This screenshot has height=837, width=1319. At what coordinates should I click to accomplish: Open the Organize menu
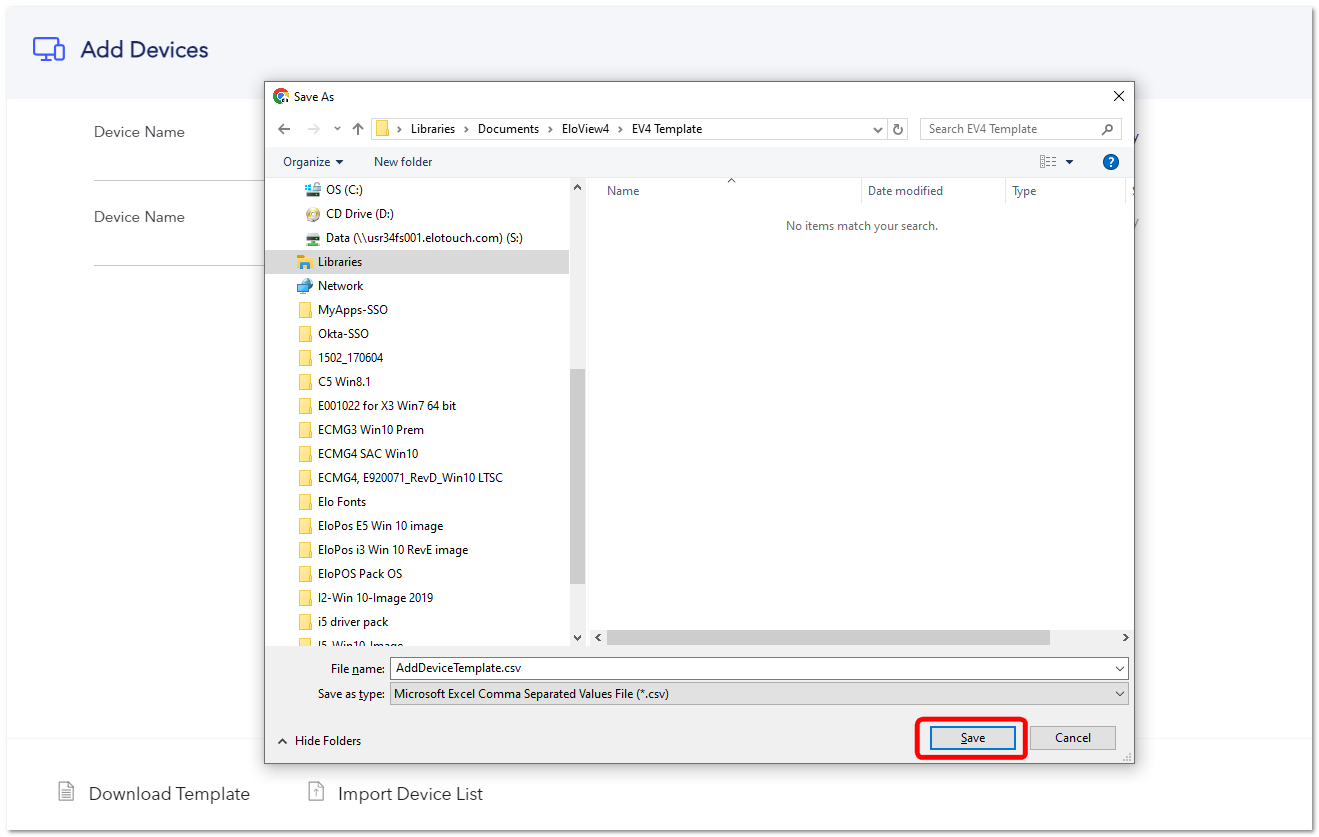pos(313,162)
